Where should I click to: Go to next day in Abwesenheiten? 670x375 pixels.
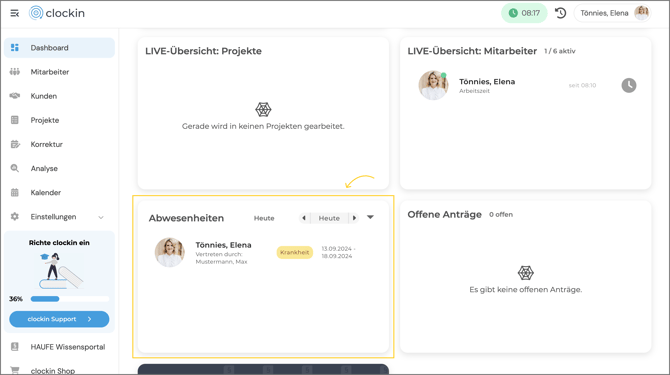point(354,218)
